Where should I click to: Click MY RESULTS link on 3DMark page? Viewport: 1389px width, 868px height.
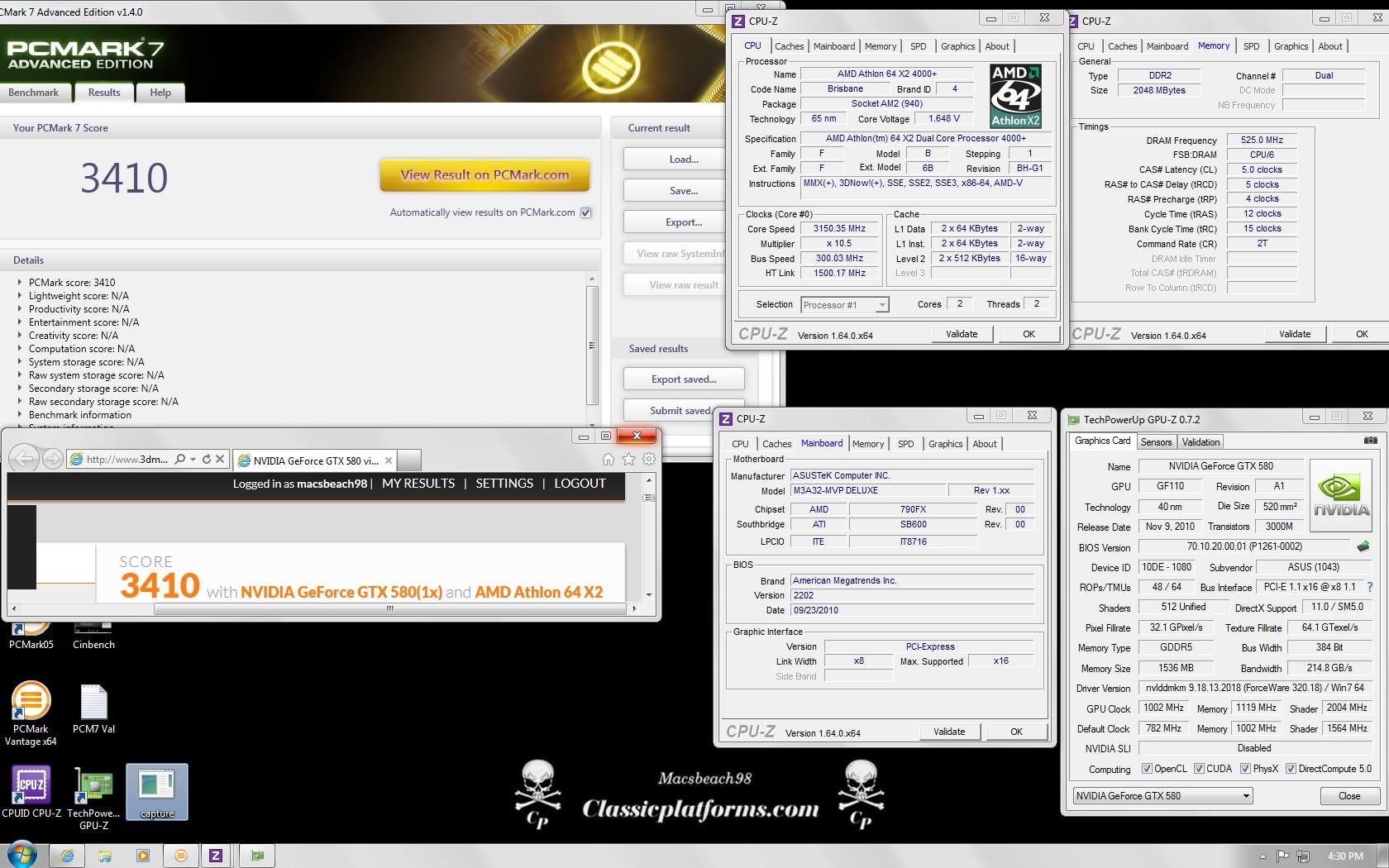tap(418, 484)
